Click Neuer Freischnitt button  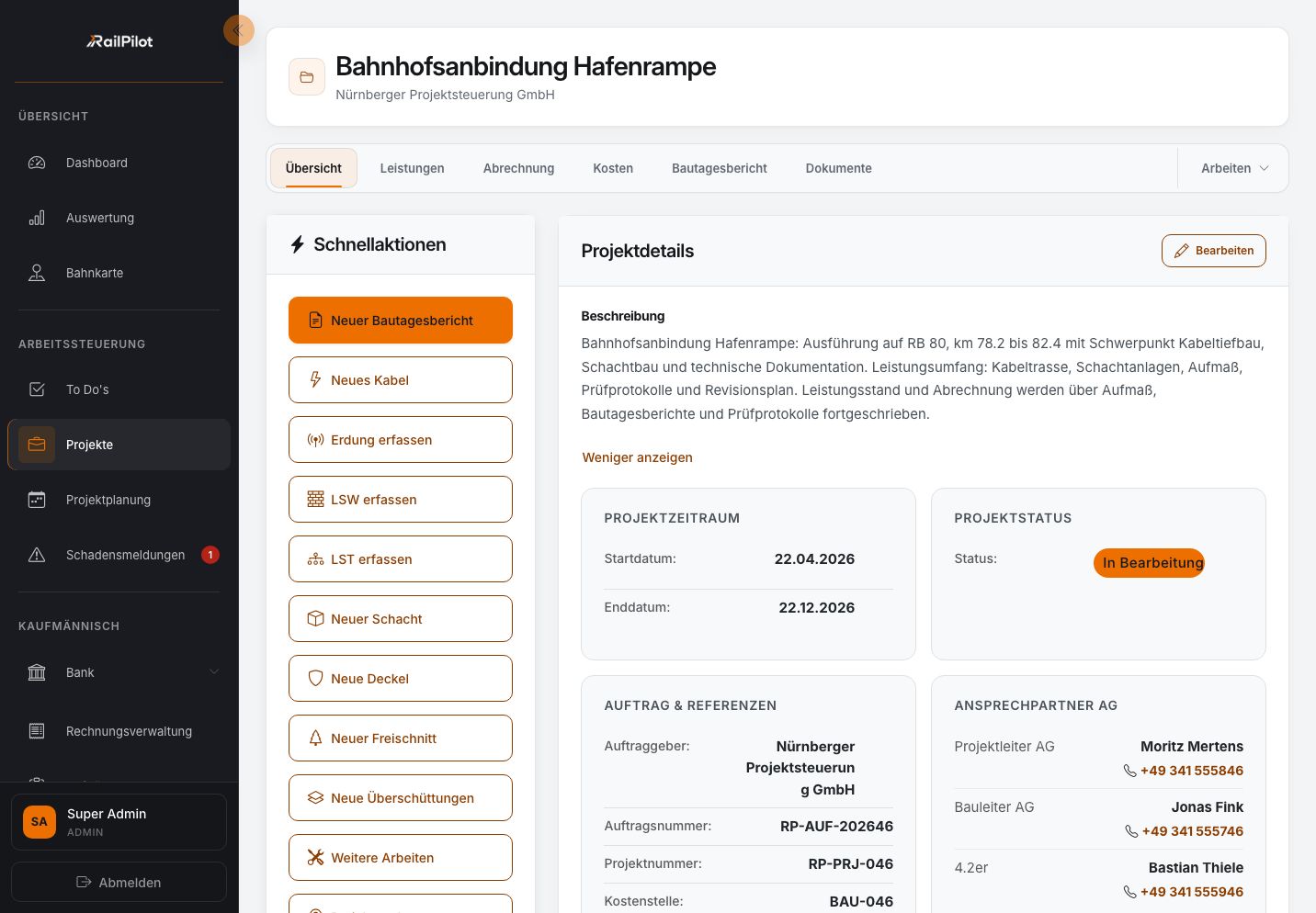pos(401,738)
